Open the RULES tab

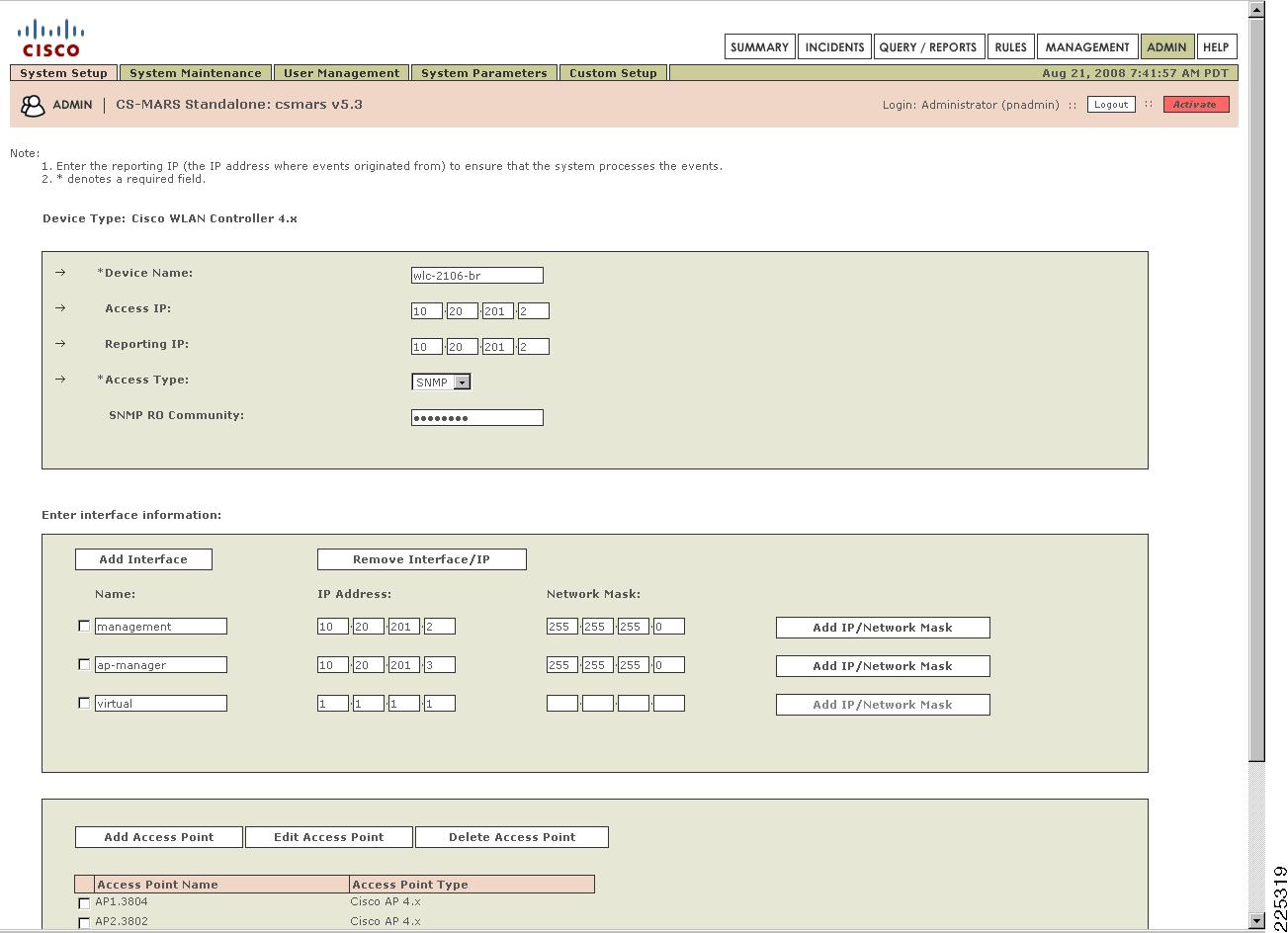(x=1010, y=46)
